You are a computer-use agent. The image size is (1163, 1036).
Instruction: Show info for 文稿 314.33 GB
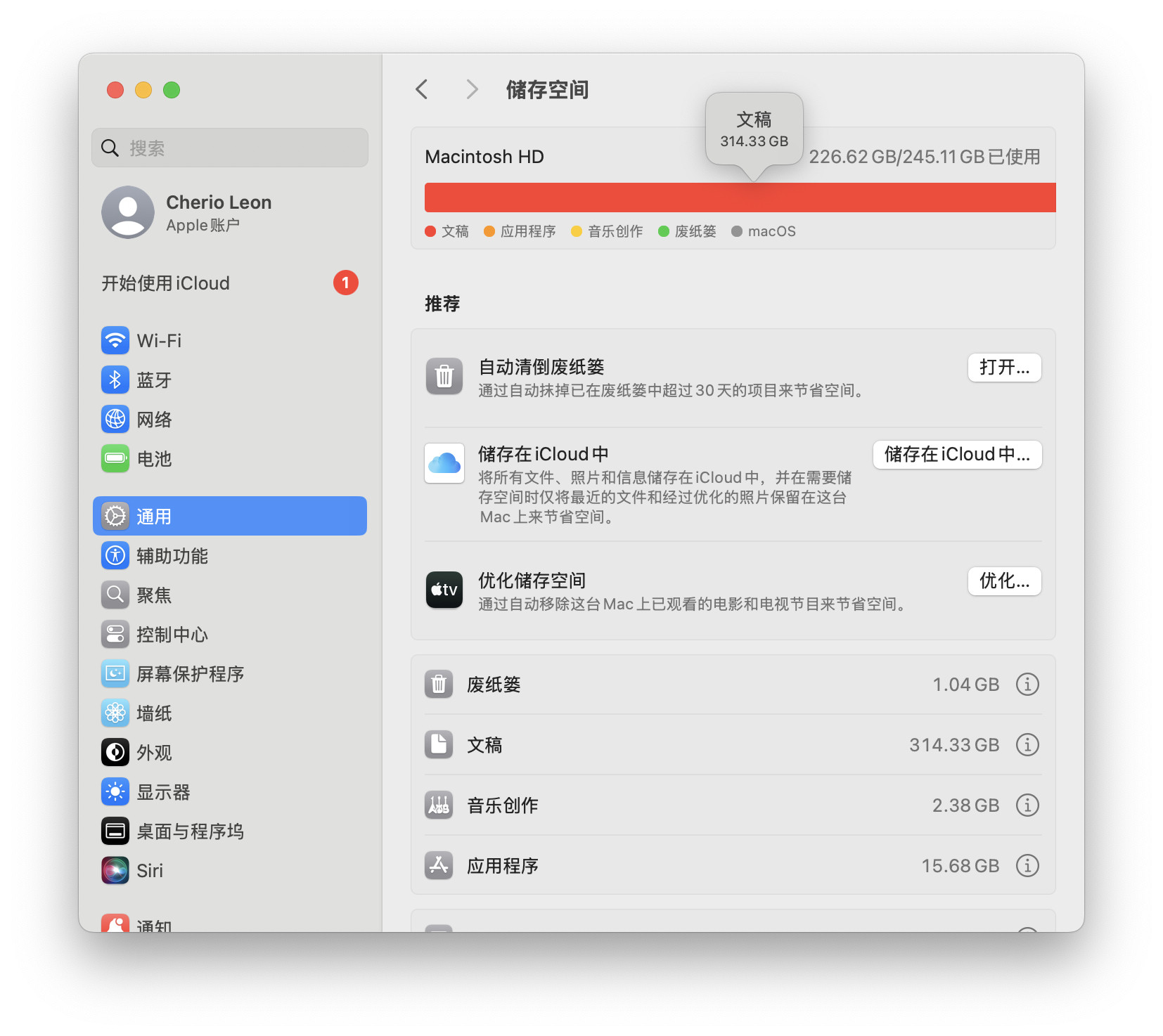point(1027,744)
